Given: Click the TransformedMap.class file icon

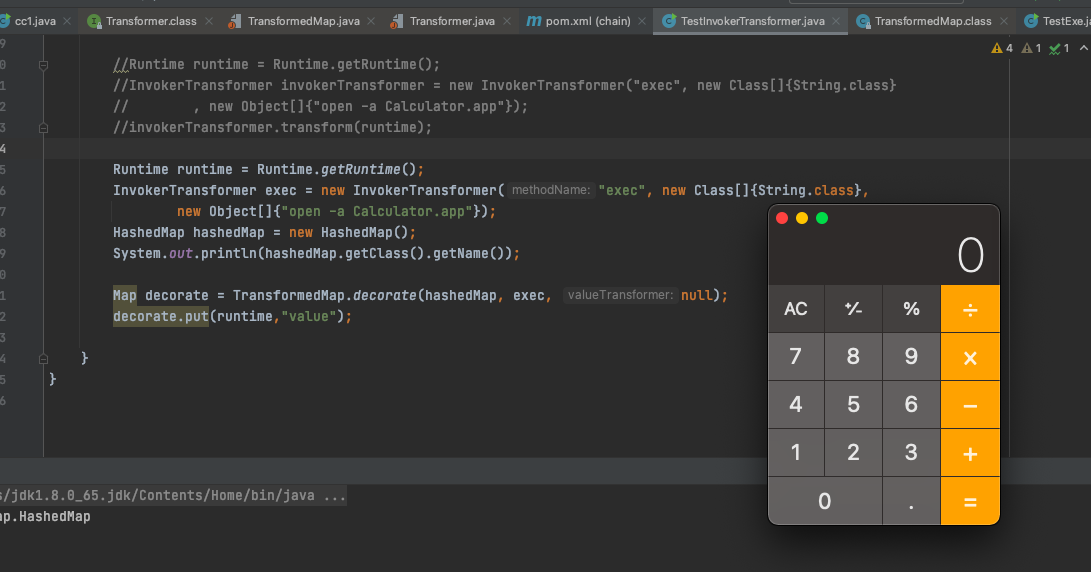Looking at the screenshot, I should point(863,21).
